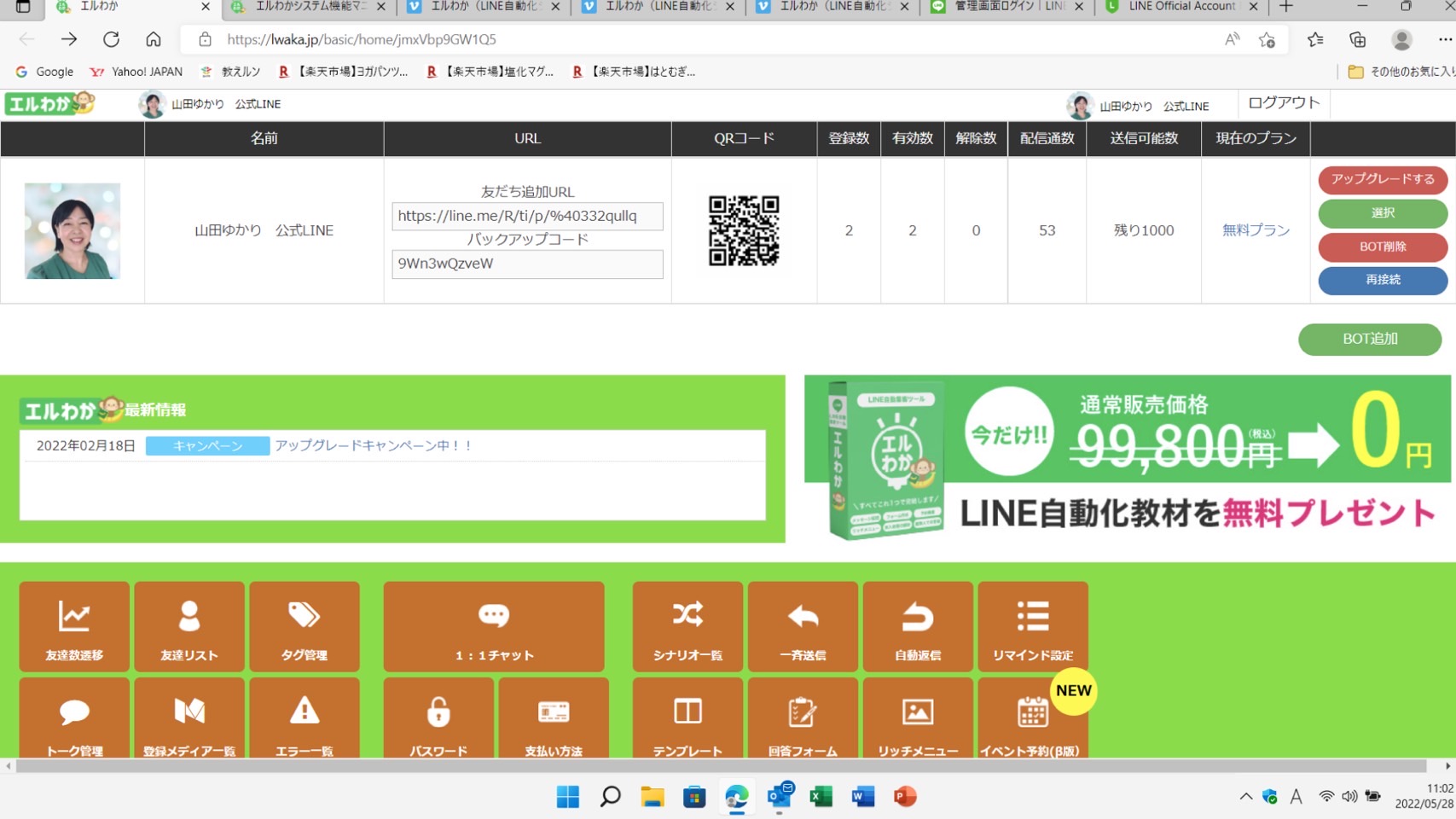Open the 回答フォーム answer form tile
1456x819 pixels.
click(x=803, y=717)
